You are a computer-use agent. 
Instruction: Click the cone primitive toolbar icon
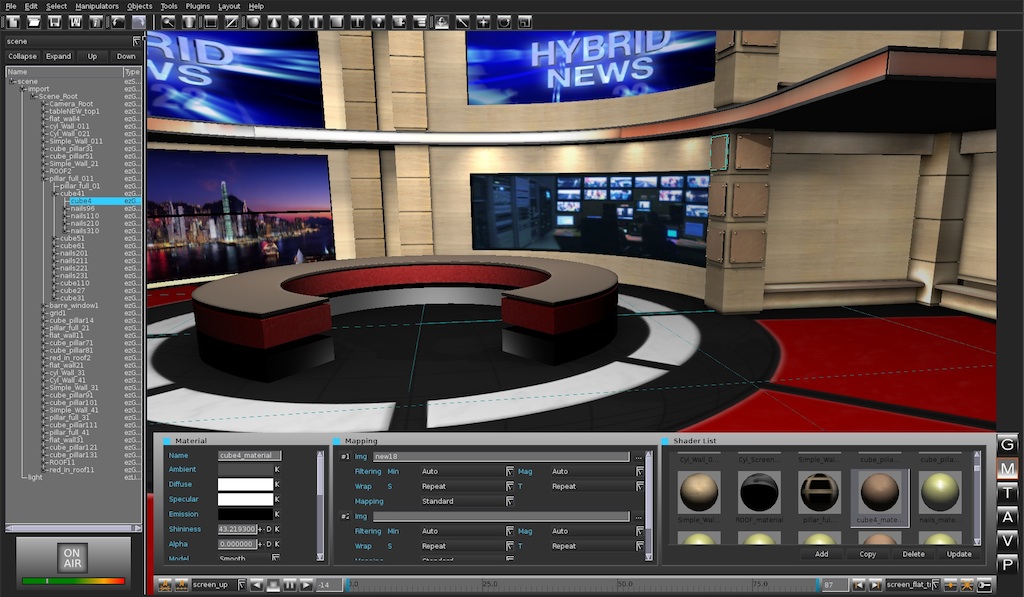pos(275,21)
